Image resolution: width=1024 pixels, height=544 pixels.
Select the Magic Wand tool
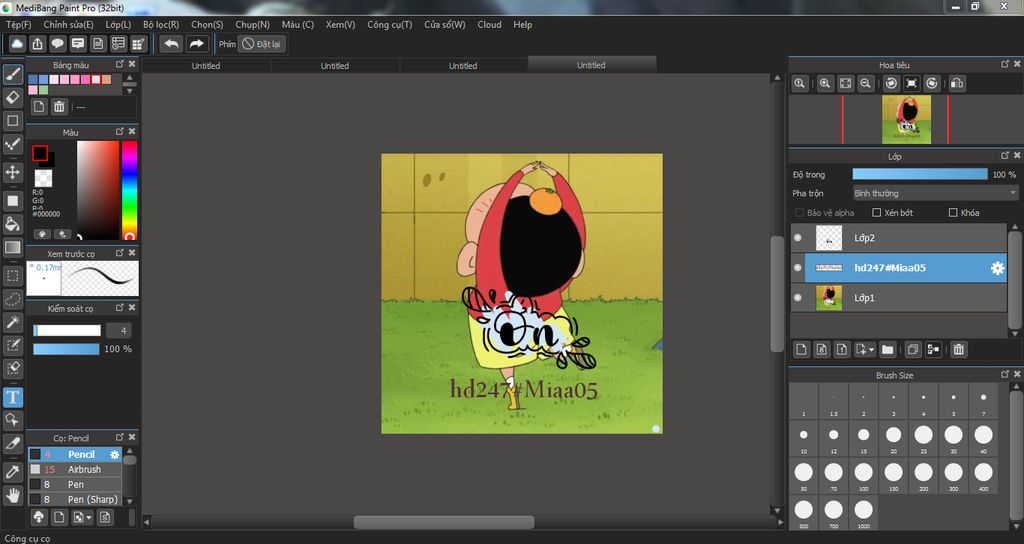pos(12,322)
